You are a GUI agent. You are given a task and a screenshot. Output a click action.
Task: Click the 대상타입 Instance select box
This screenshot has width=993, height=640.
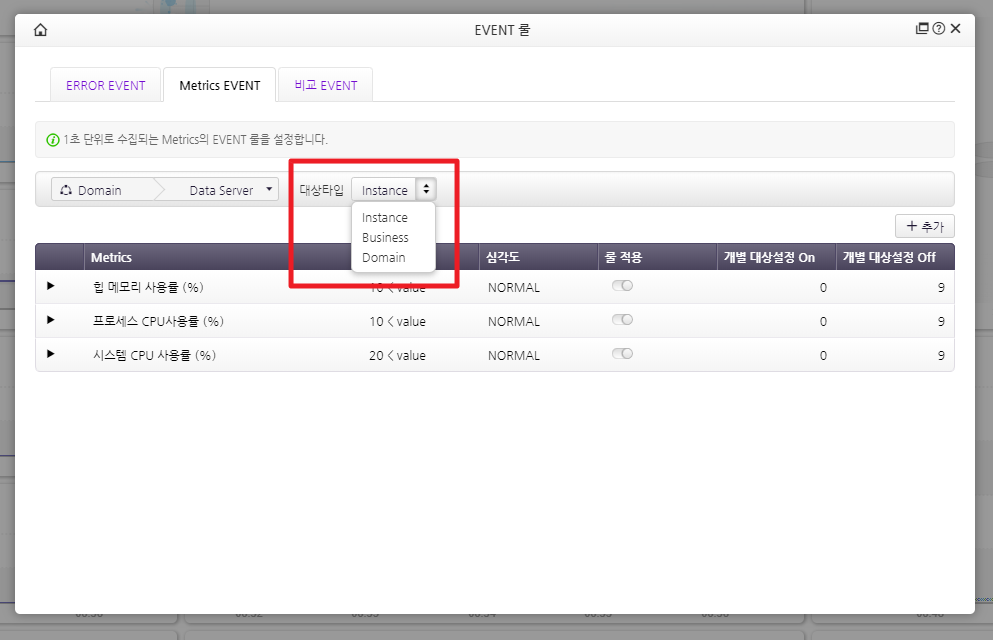point(393,190)
